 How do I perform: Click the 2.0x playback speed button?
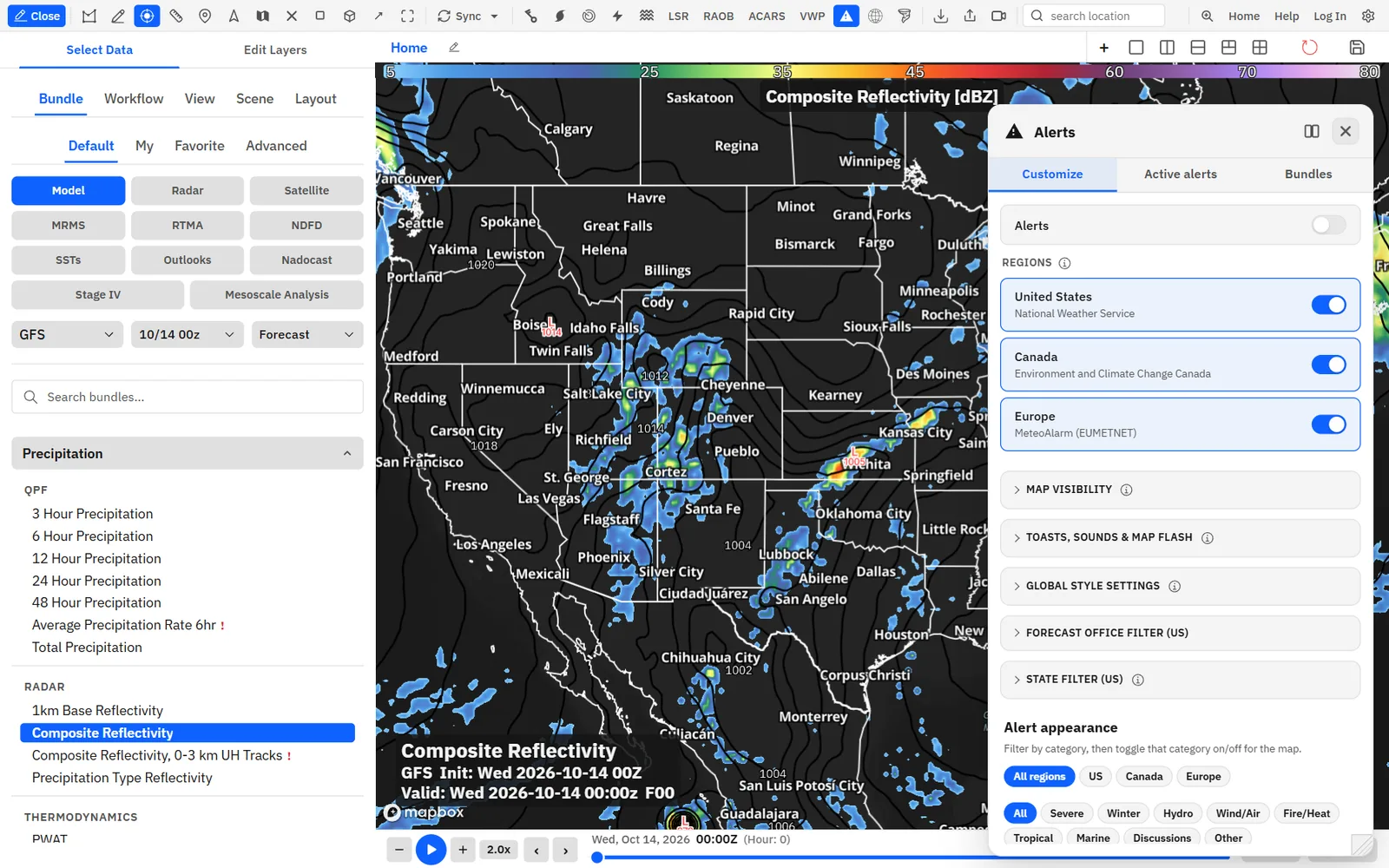(498, 850)
